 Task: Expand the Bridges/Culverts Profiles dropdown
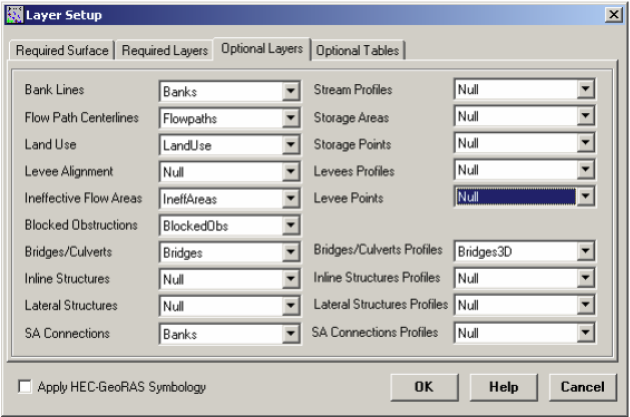tap(585, 252)
